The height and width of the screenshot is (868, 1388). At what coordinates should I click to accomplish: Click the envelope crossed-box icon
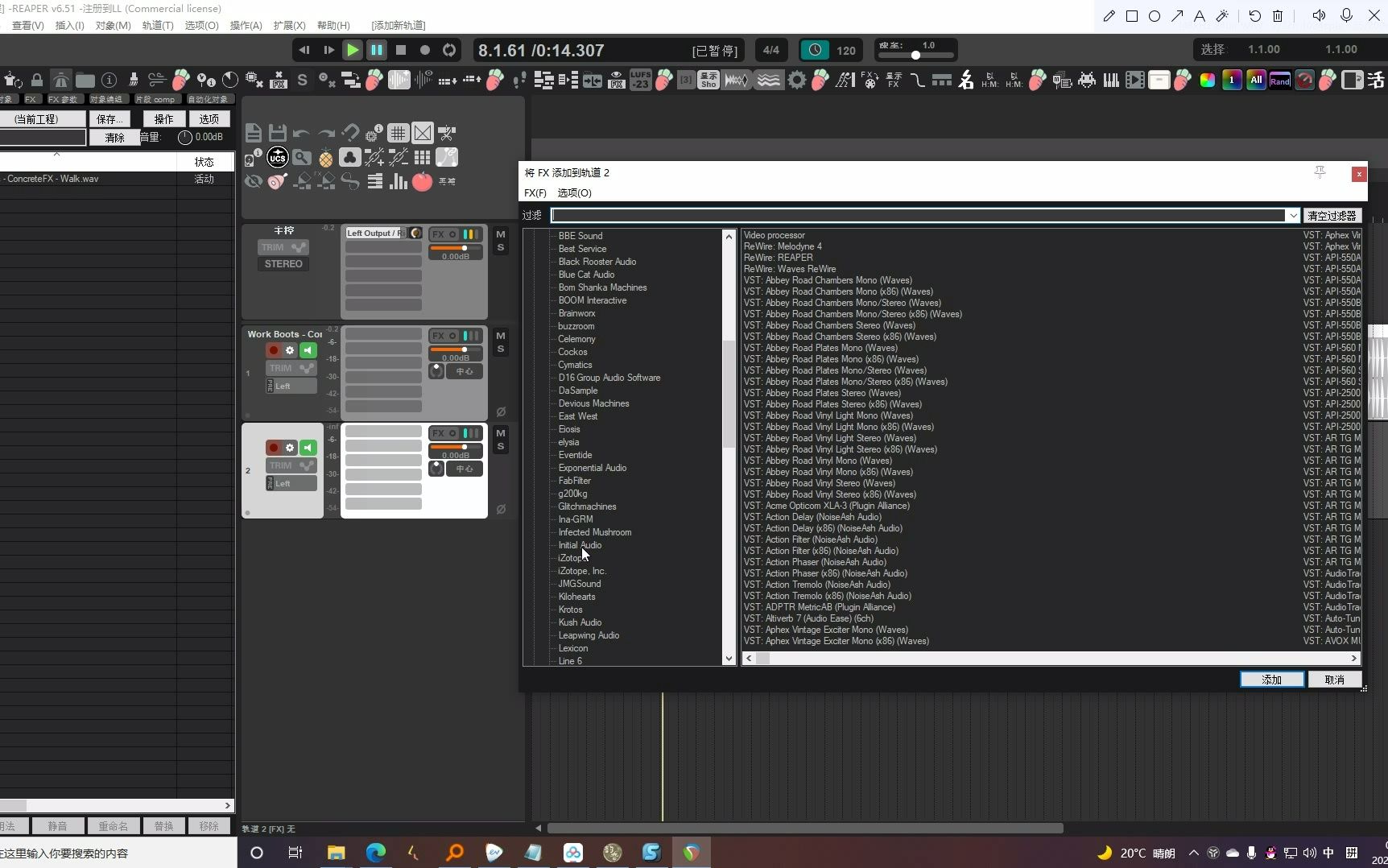422,133
